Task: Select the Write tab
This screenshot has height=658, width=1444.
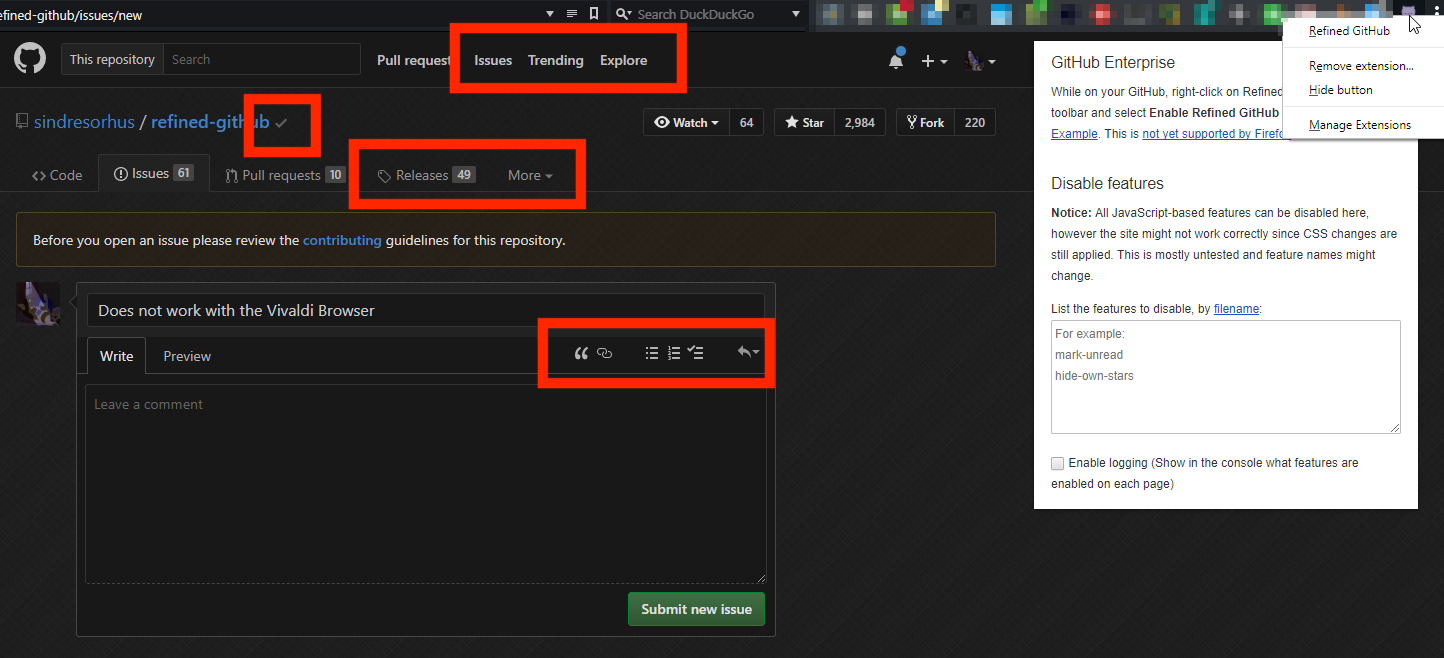Action: pyautogui.click(x=116, y=356)
